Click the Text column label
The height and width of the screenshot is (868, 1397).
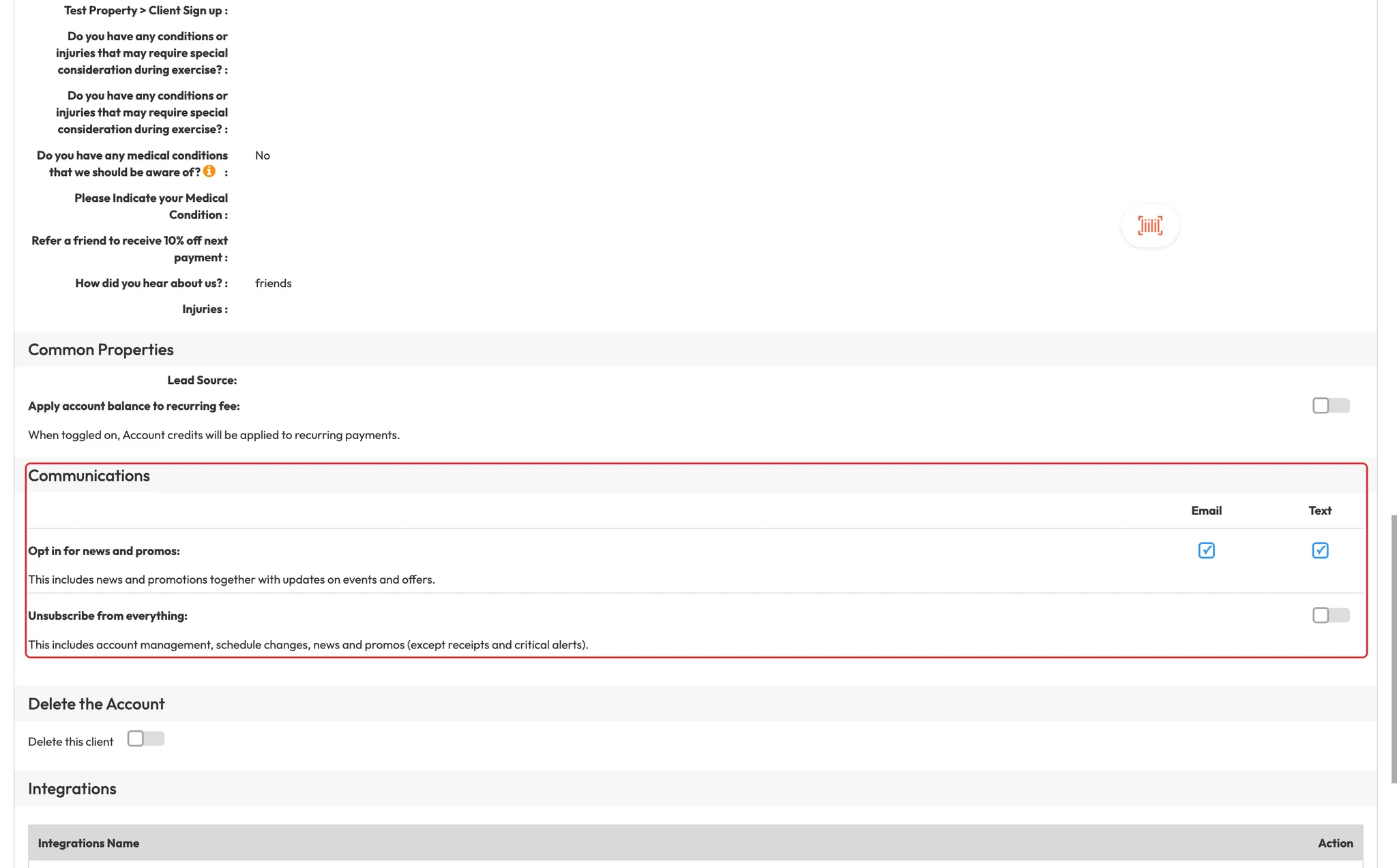(1319, 511)
